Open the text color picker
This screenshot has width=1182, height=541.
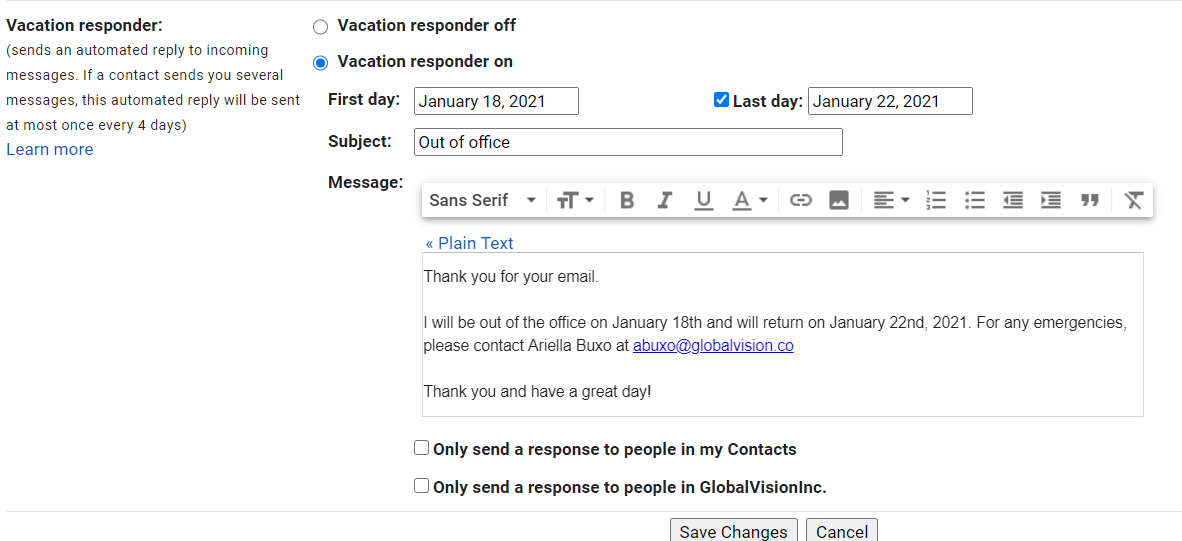tap(749, 200)
